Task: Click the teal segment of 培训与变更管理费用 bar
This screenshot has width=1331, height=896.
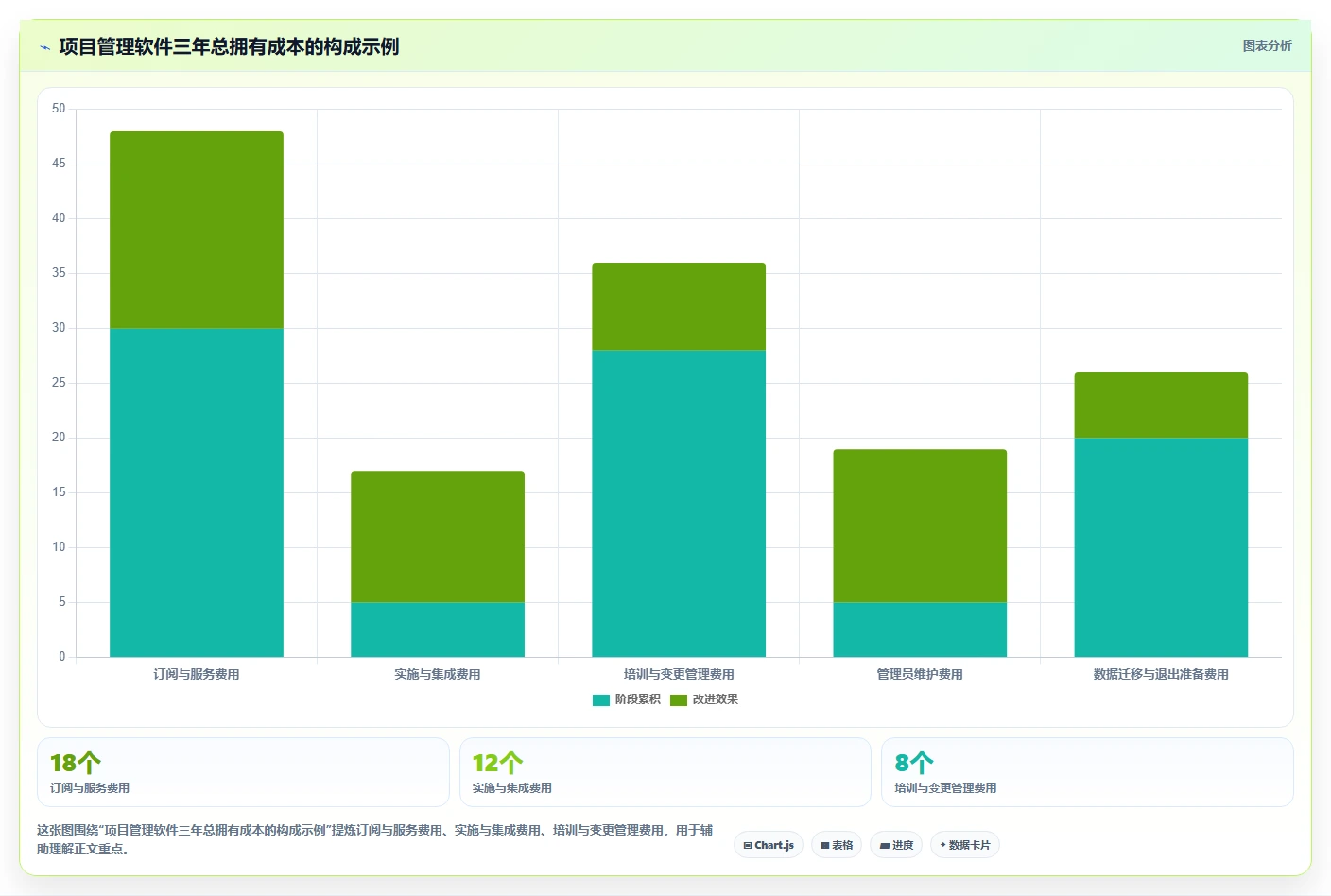Action: [x=679, y=504]
